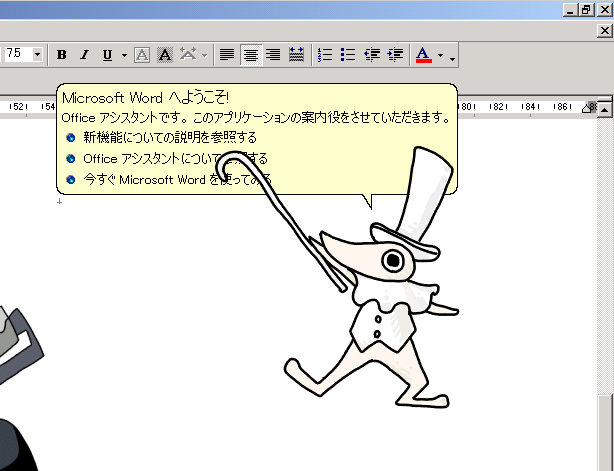Click the right indent marker on ruler
This screenshot has height=471, width=614.
click(587, 108)
